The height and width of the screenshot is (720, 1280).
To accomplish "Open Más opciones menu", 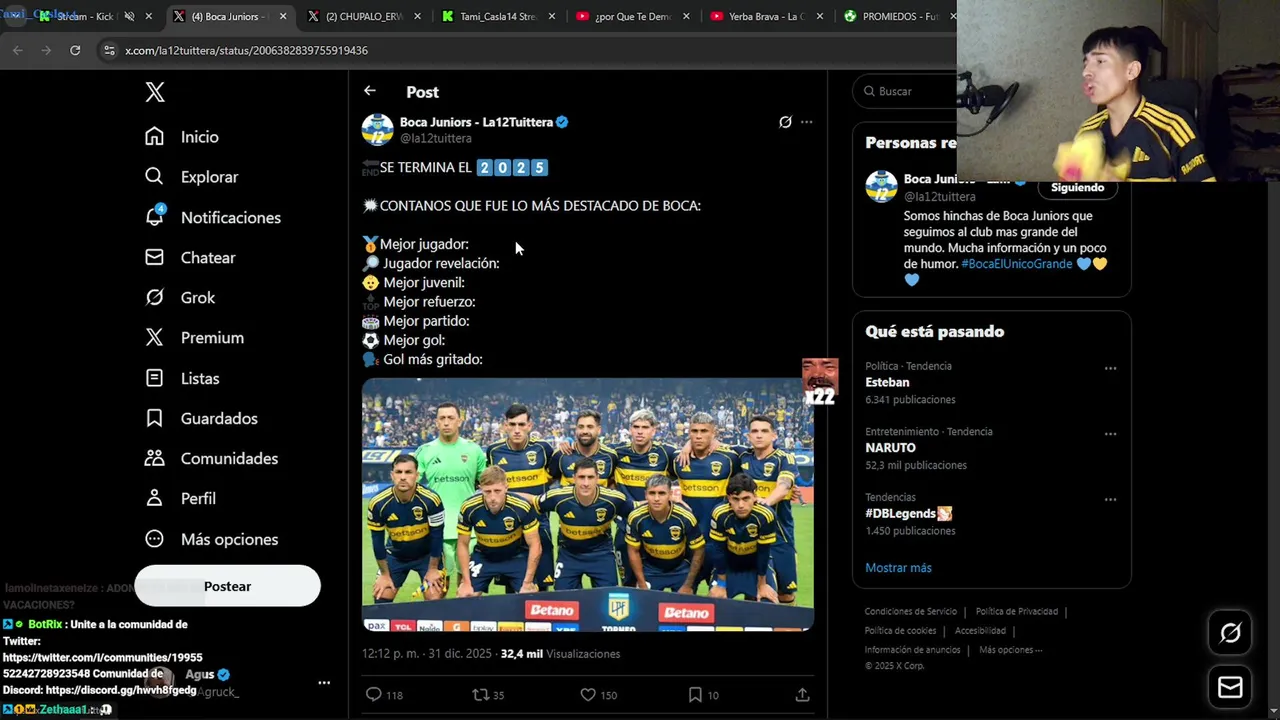I will click(x=212, y=539).
